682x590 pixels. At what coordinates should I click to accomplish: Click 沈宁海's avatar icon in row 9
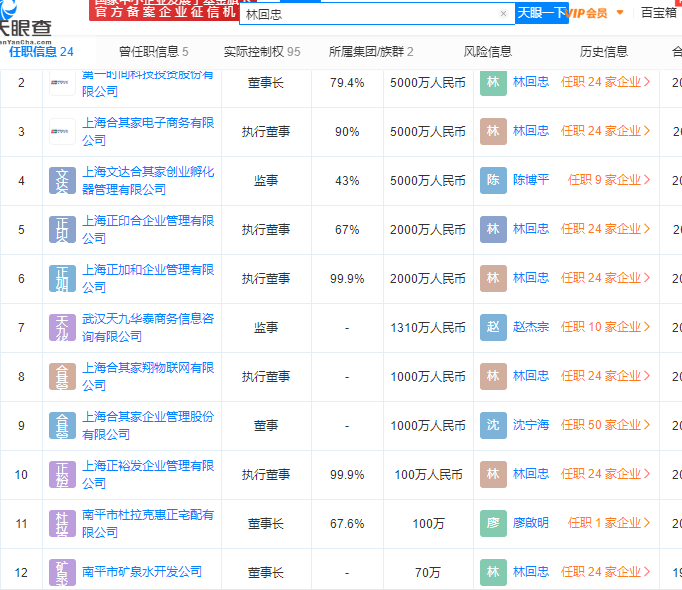pyautogui.click(x=493, y=425)
